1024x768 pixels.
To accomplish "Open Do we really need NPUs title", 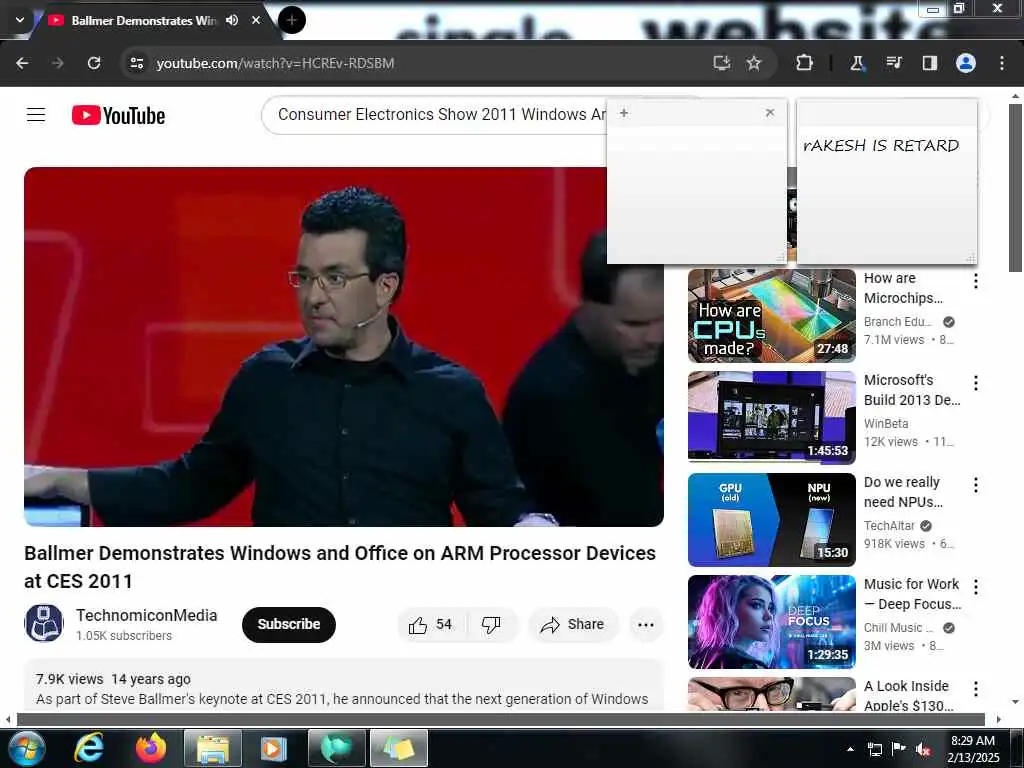I will point(903,492).
